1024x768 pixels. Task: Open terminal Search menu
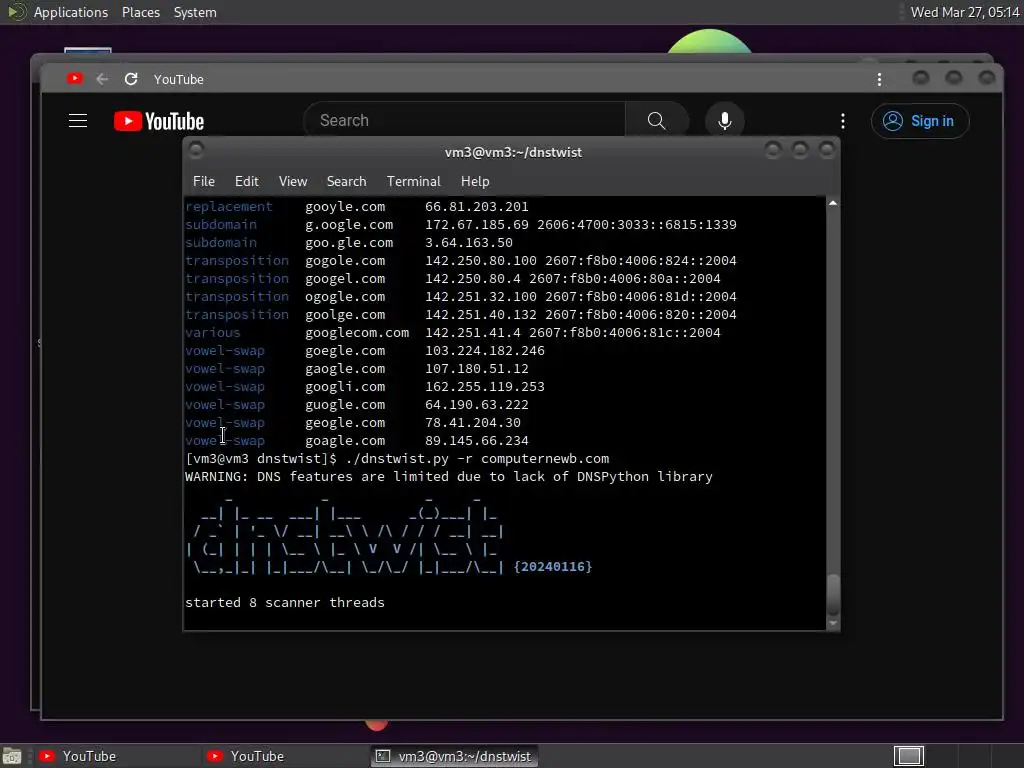click(x=346, y=182)
